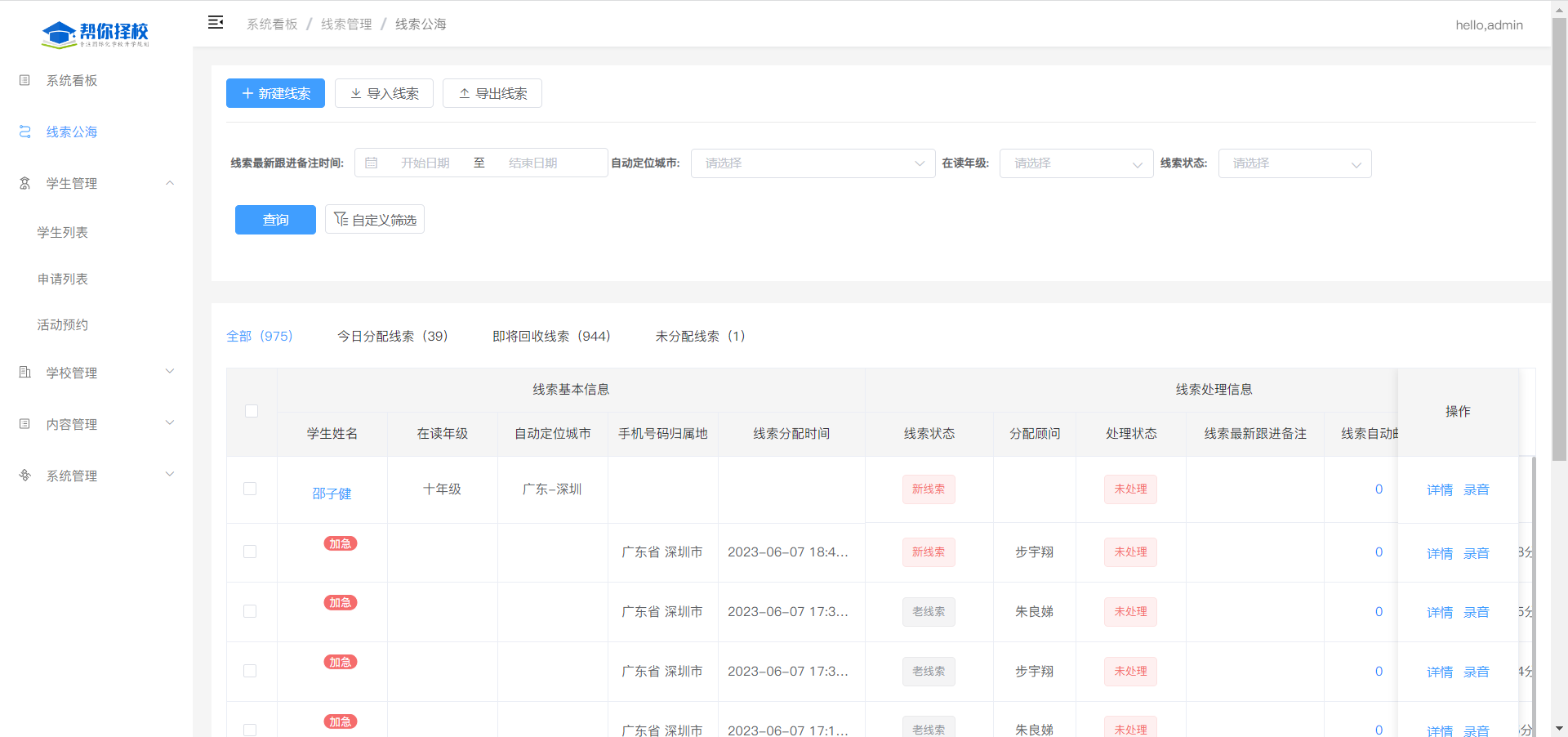
Task: Click the 线索状态 column header
Action: (x=929, y=434)
